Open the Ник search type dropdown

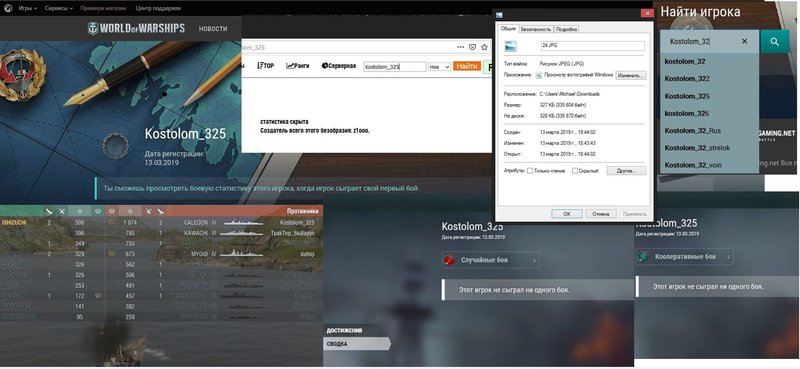tap(439, 66)
